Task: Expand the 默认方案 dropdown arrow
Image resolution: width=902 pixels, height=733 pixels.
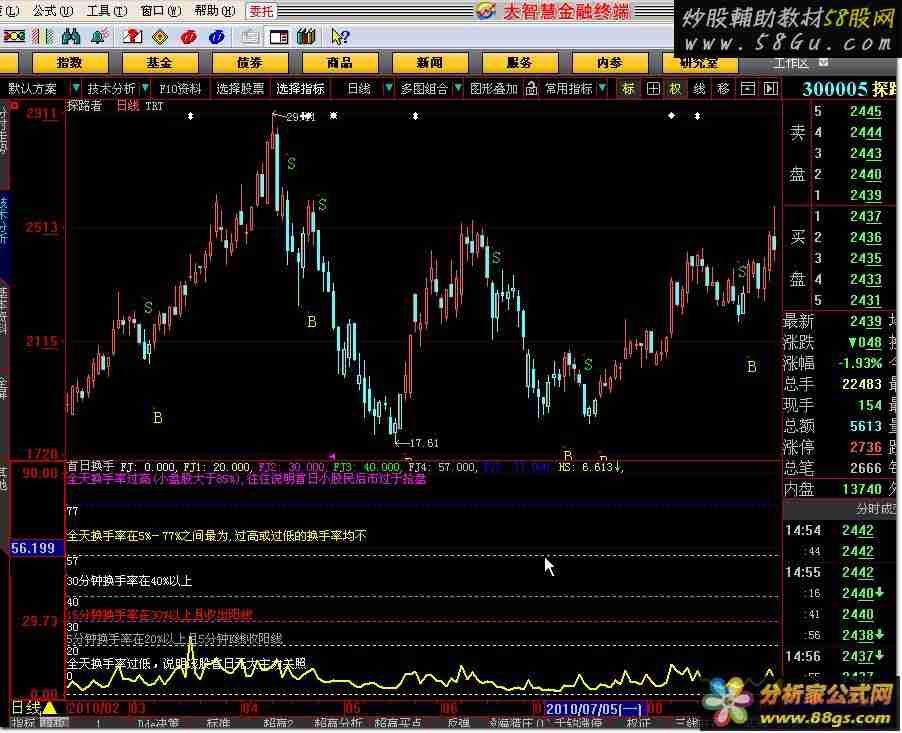Action: tap(75, 89)
